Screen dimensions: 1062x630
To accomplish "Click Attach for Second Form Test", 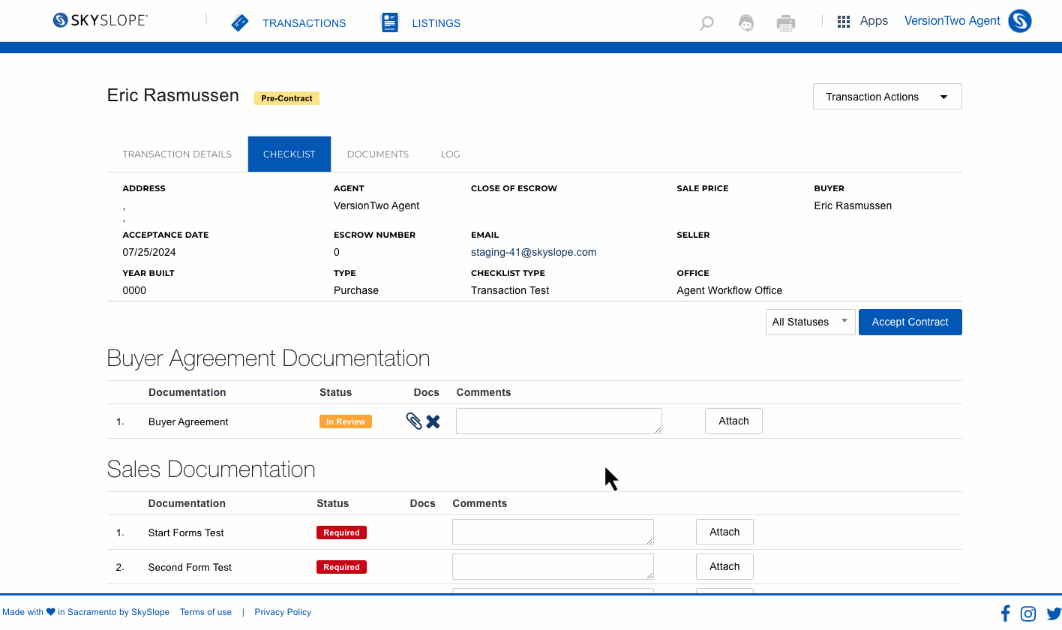I will [x=724, y=566].
